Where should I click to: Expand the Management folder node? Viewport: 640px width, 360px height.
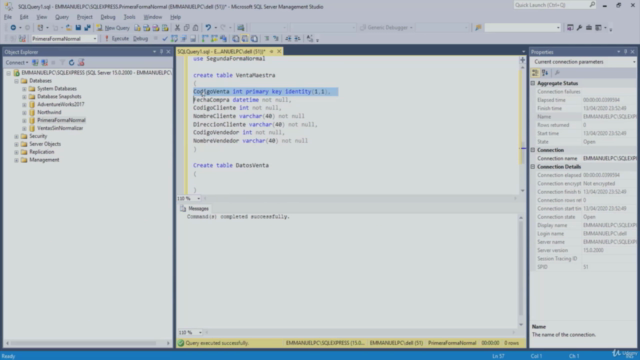16,160
